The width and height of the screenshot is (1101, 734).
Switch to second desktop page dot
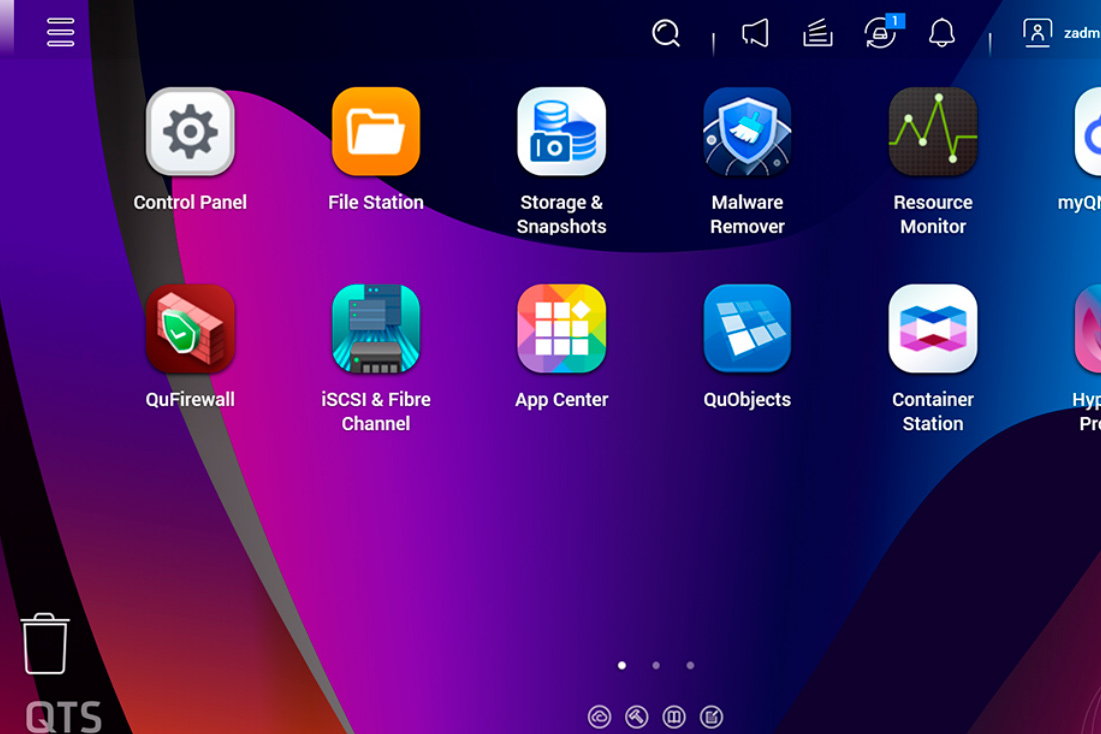[656, 665]
